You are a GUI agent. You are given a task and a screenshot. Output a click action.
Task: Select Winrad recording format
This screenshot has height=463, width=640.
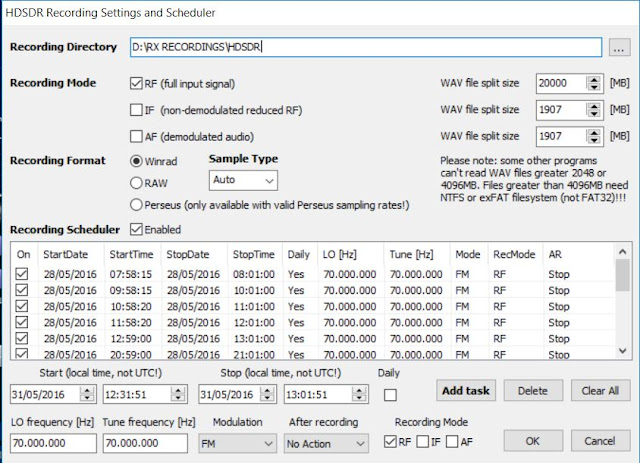click(136, 161)
